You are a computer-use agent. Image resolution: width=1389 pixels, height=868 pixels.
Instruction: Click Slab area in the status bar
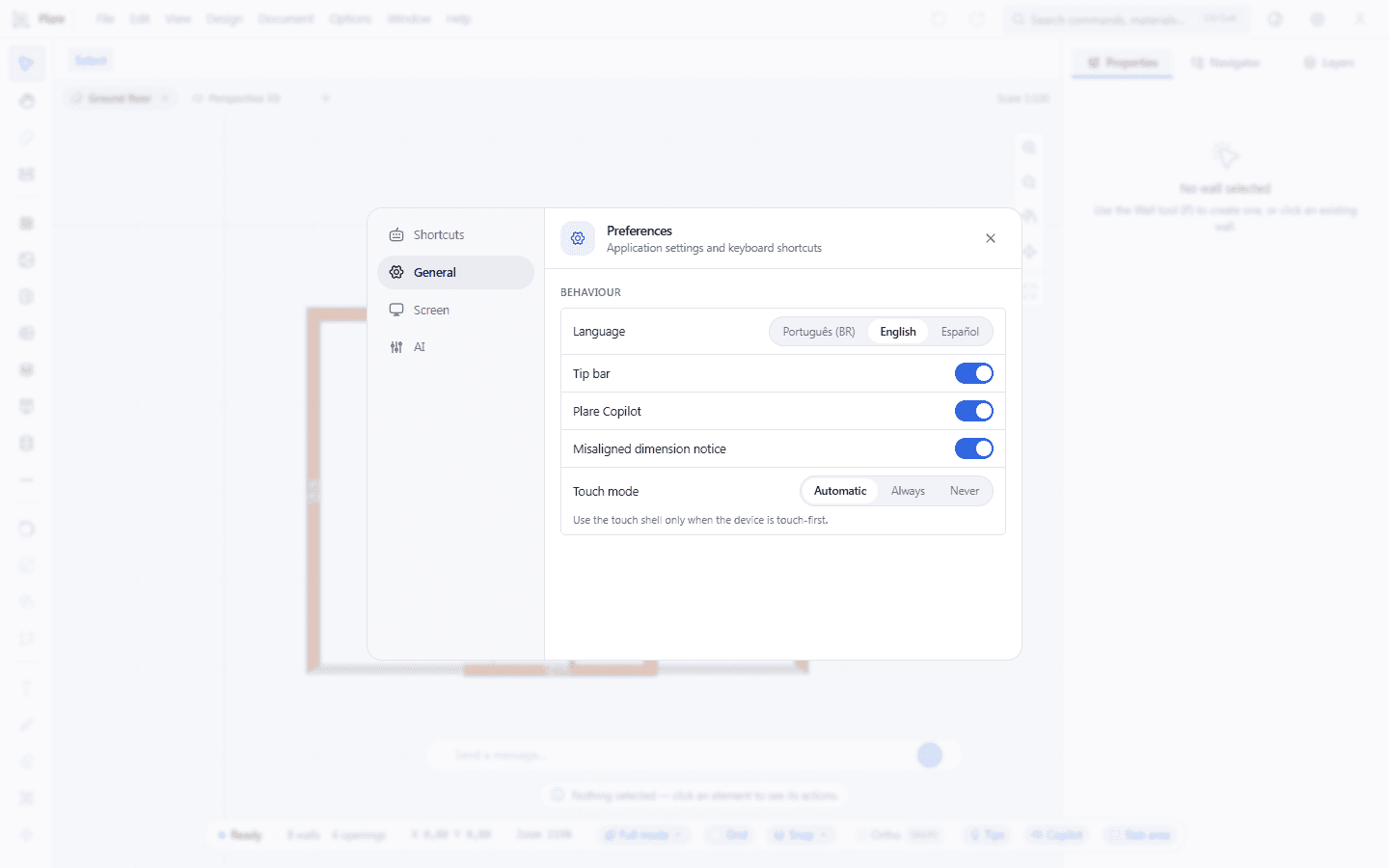(1140, 835)
